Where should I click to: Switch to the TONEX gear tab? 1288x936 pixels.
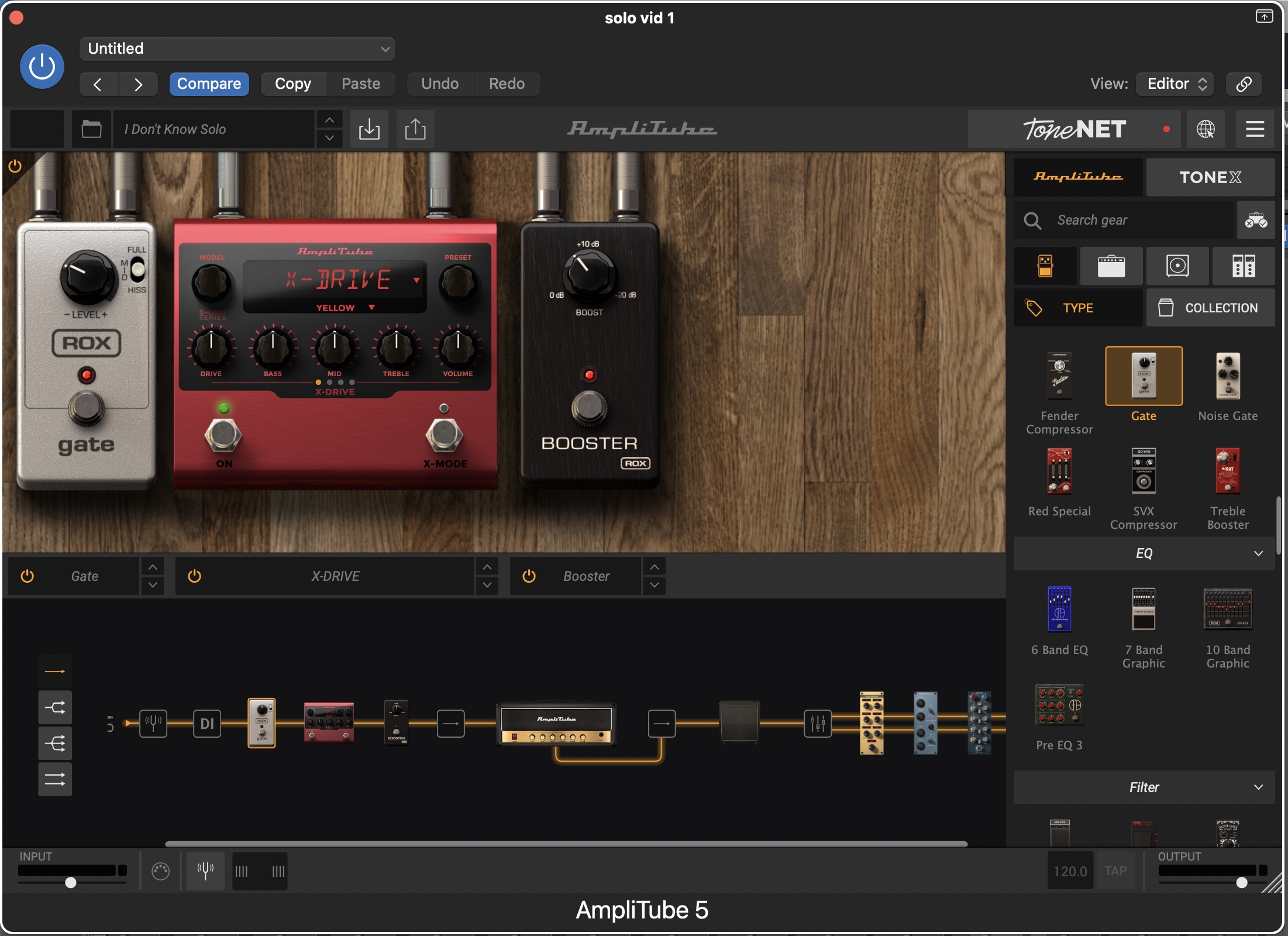click(1210, 177)
